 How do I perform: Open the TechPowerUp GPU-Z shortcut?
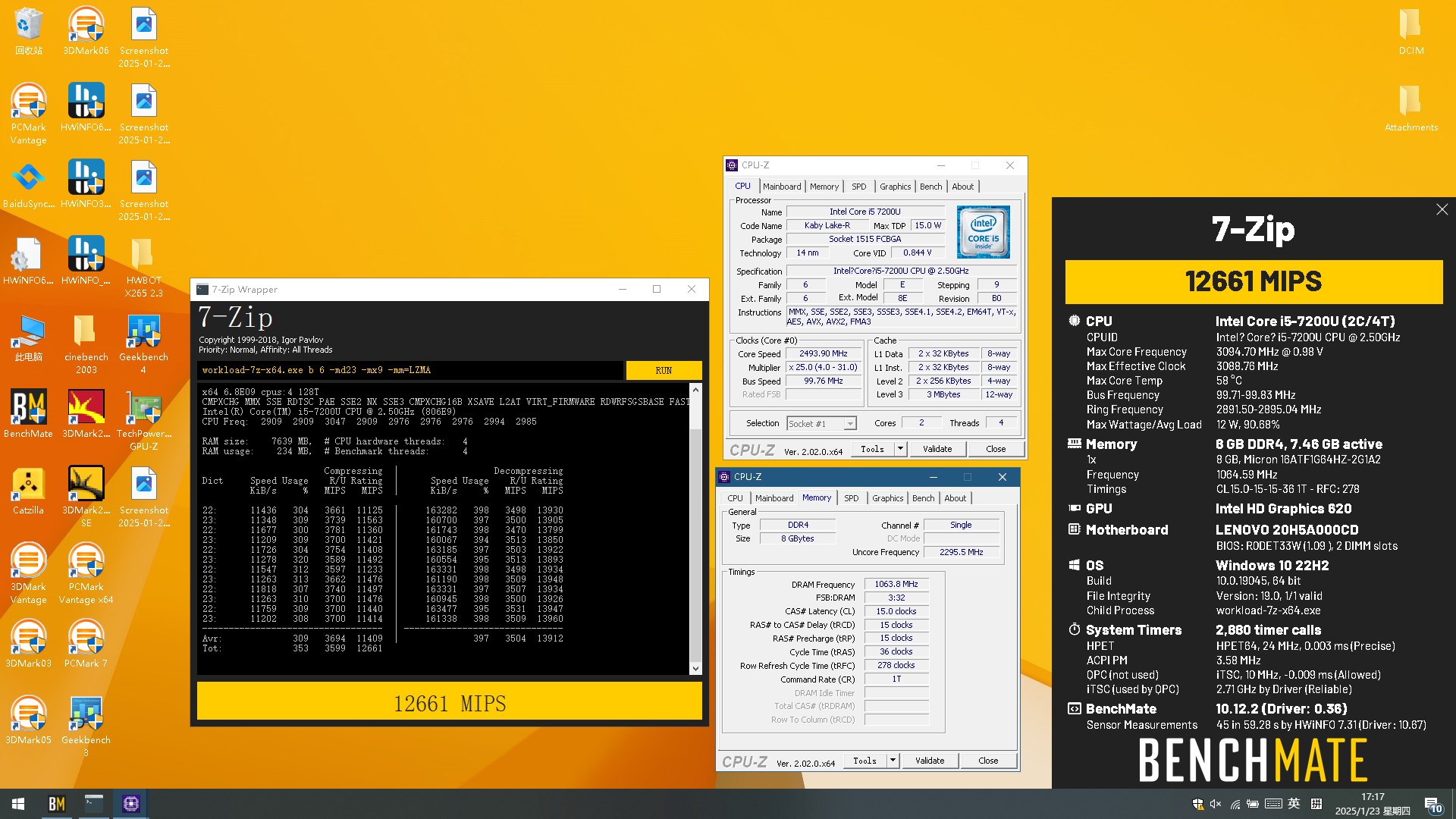point(143,419)
